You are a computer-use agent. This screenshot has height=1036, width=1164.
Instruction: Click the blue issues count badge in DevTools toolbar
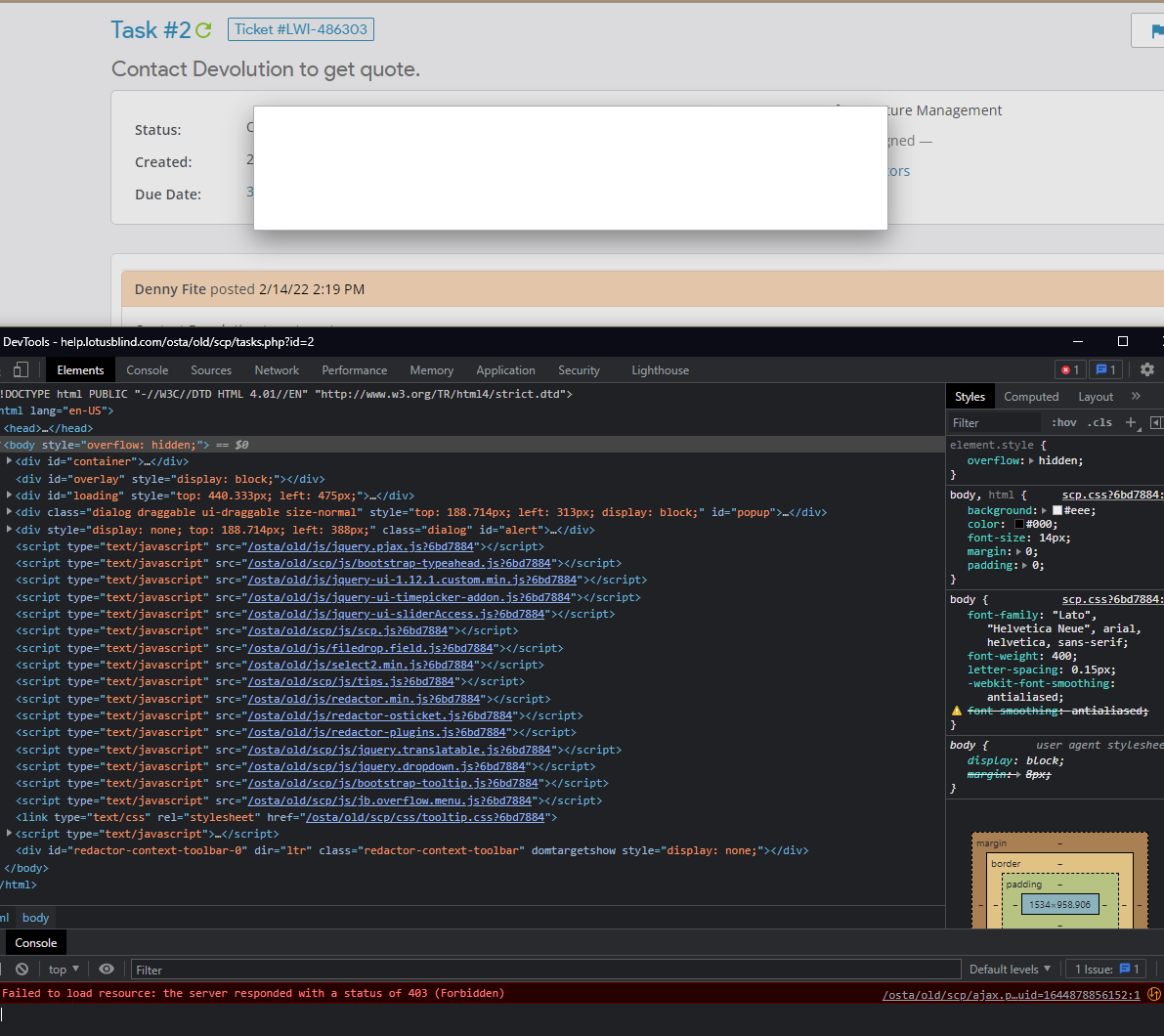1105,369
